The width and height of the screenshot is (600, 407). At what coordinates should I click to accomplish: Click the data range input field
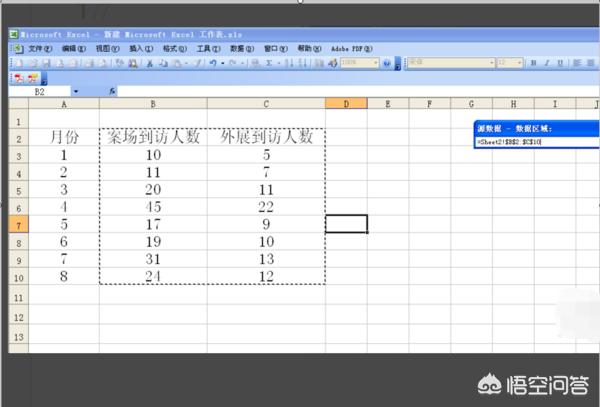(x=535, y=142)
